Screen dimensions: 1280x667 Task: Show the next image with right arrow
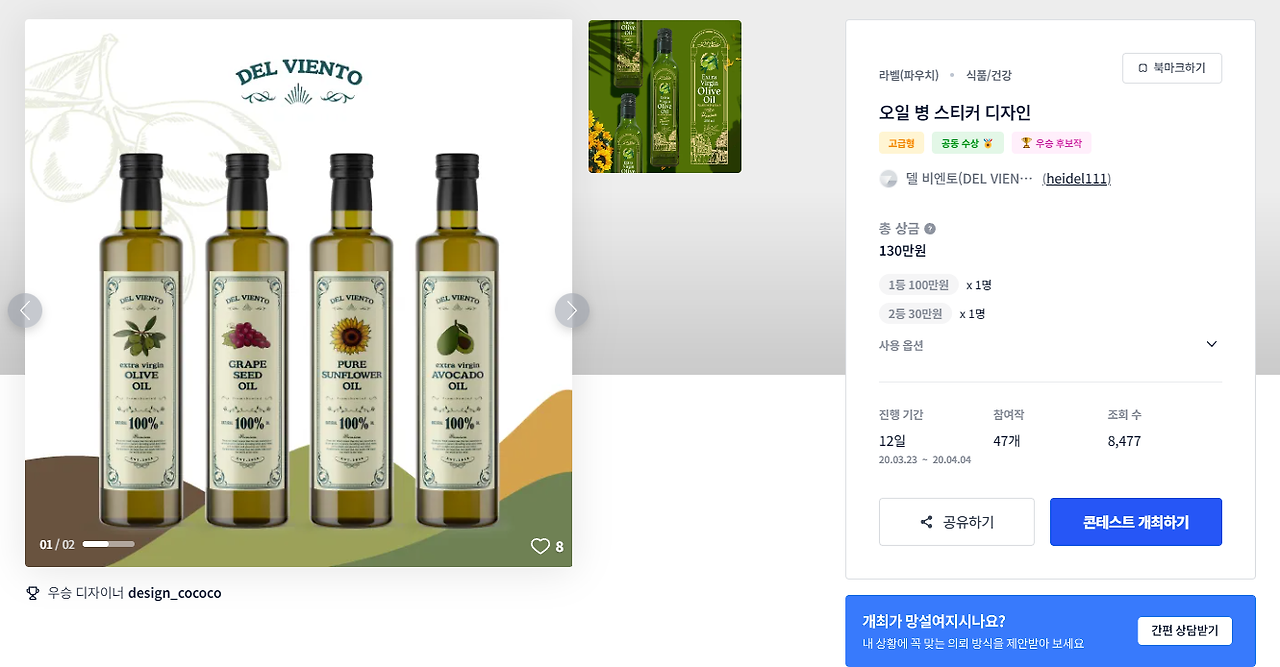tap(572, 311)
